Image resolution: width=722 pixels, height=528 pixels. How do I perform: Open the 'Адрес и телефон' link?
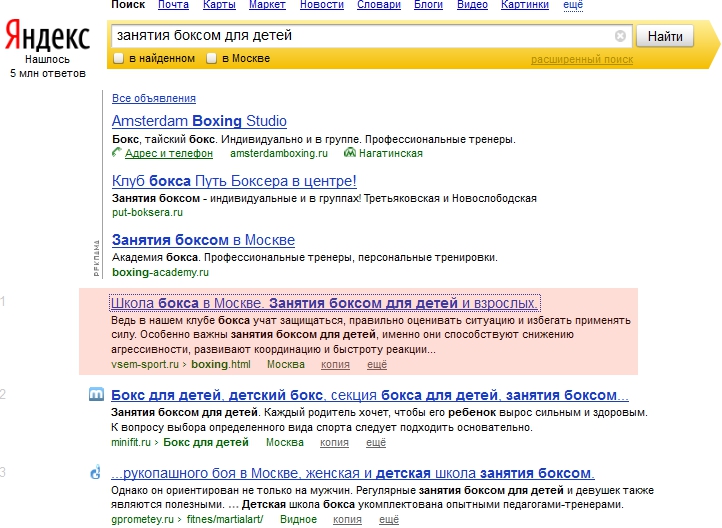tap(169, 153)
